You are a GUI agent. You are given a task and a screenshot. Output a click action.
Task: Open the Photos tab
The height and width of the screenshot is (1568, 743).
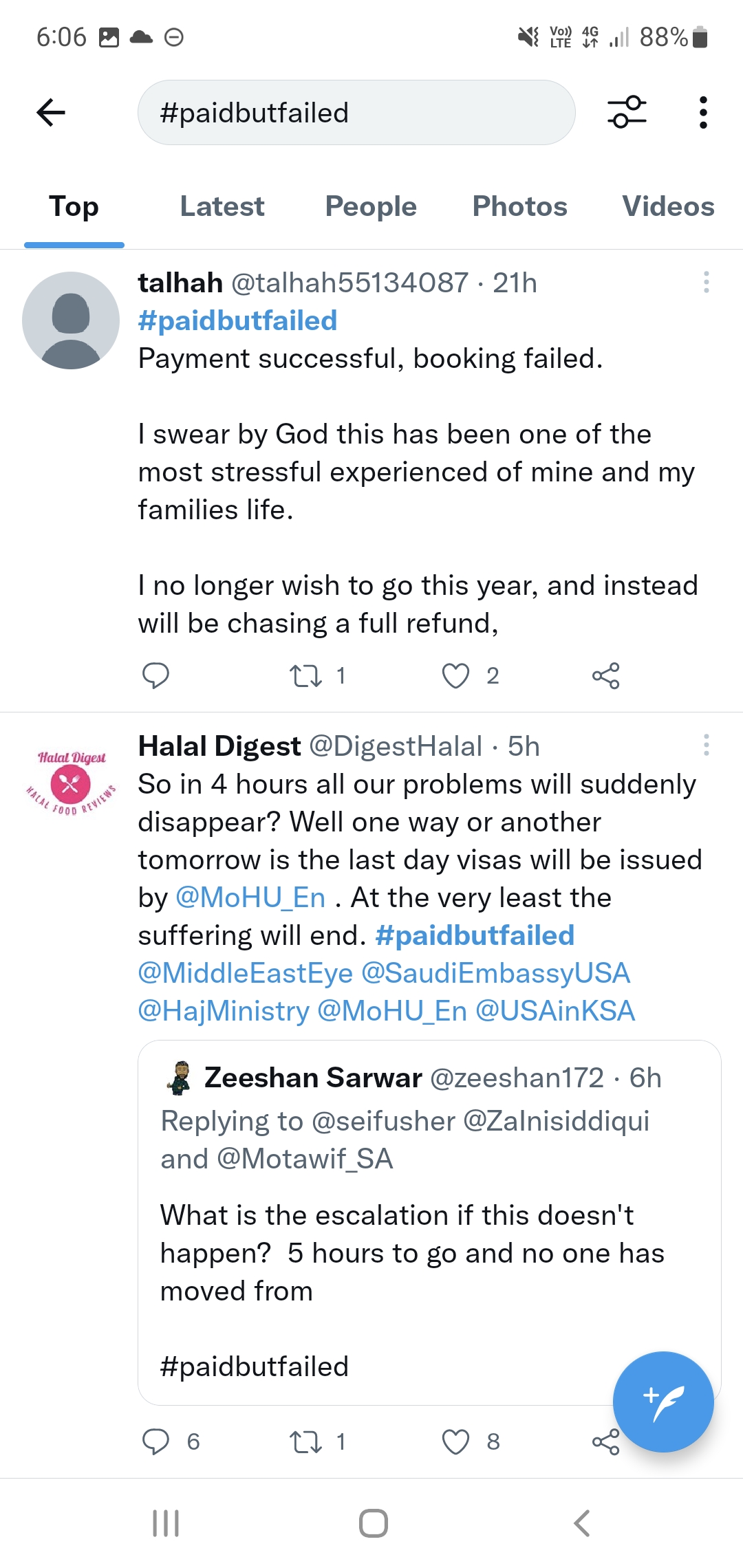(x=519, y=206)
